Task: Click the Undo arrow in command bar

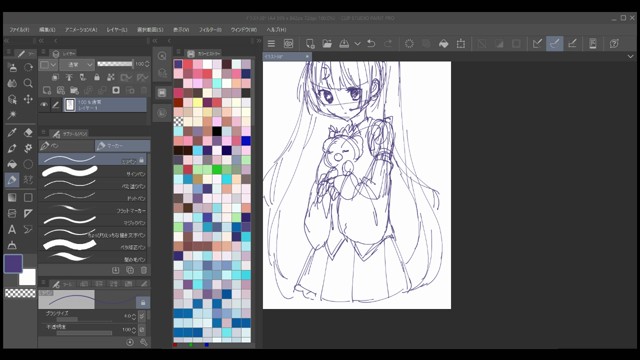Action: pos(371,43)
